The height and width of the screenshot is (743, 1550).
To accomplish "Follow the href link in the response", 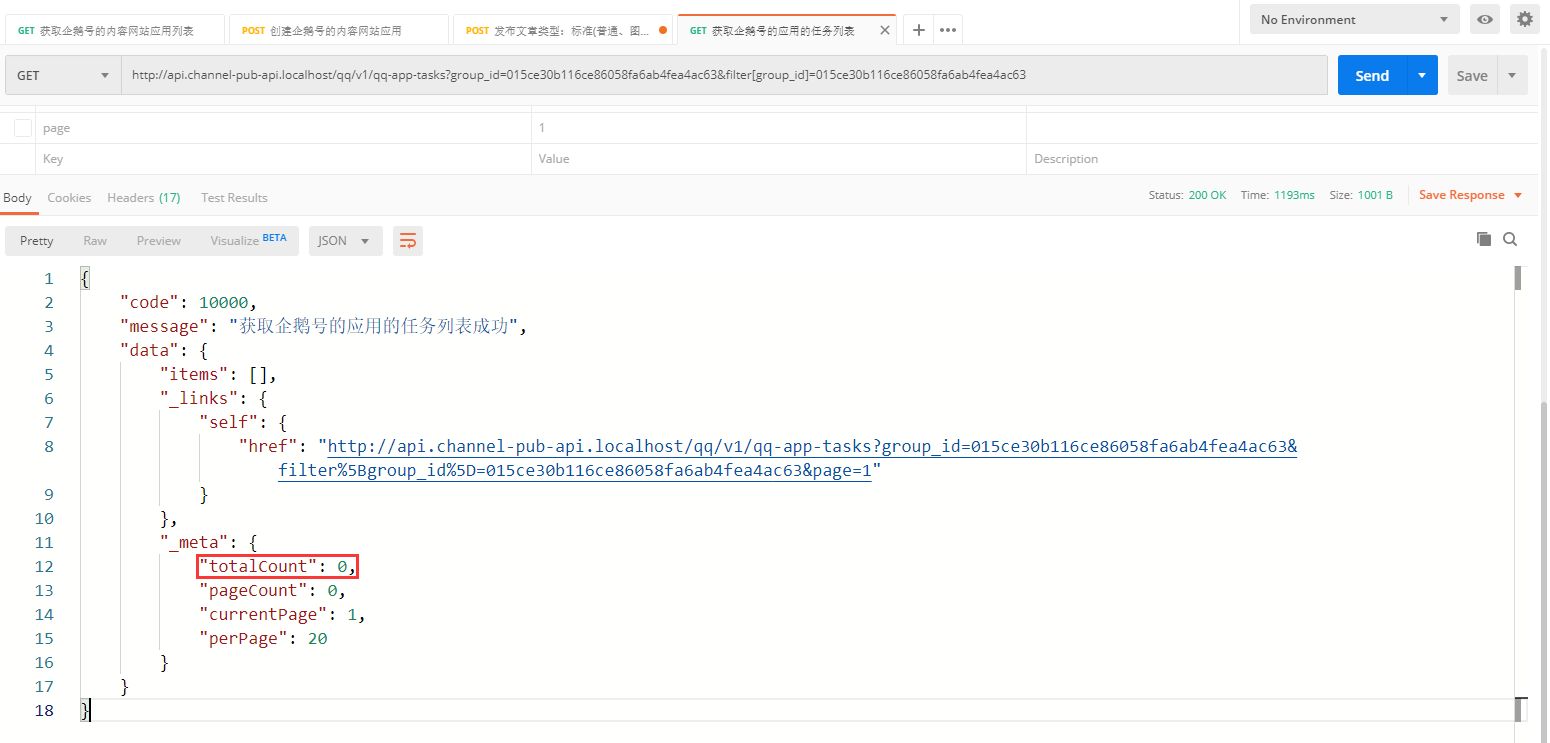I will pyautogui.click(x=812, y=446).
